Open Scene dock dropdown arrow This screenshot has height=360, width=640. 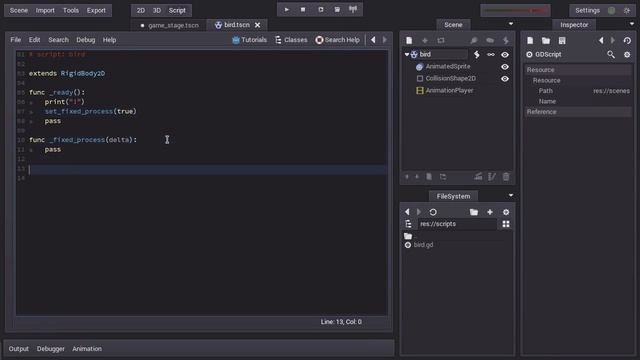511,24
